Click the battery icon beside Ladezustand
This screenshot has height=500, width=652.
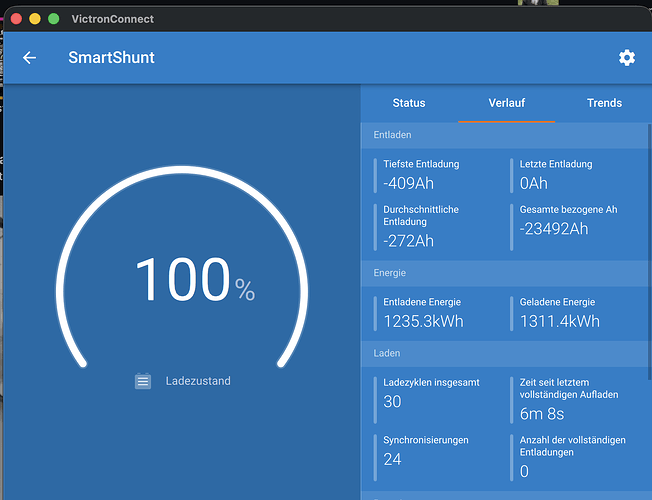point(143,381)
